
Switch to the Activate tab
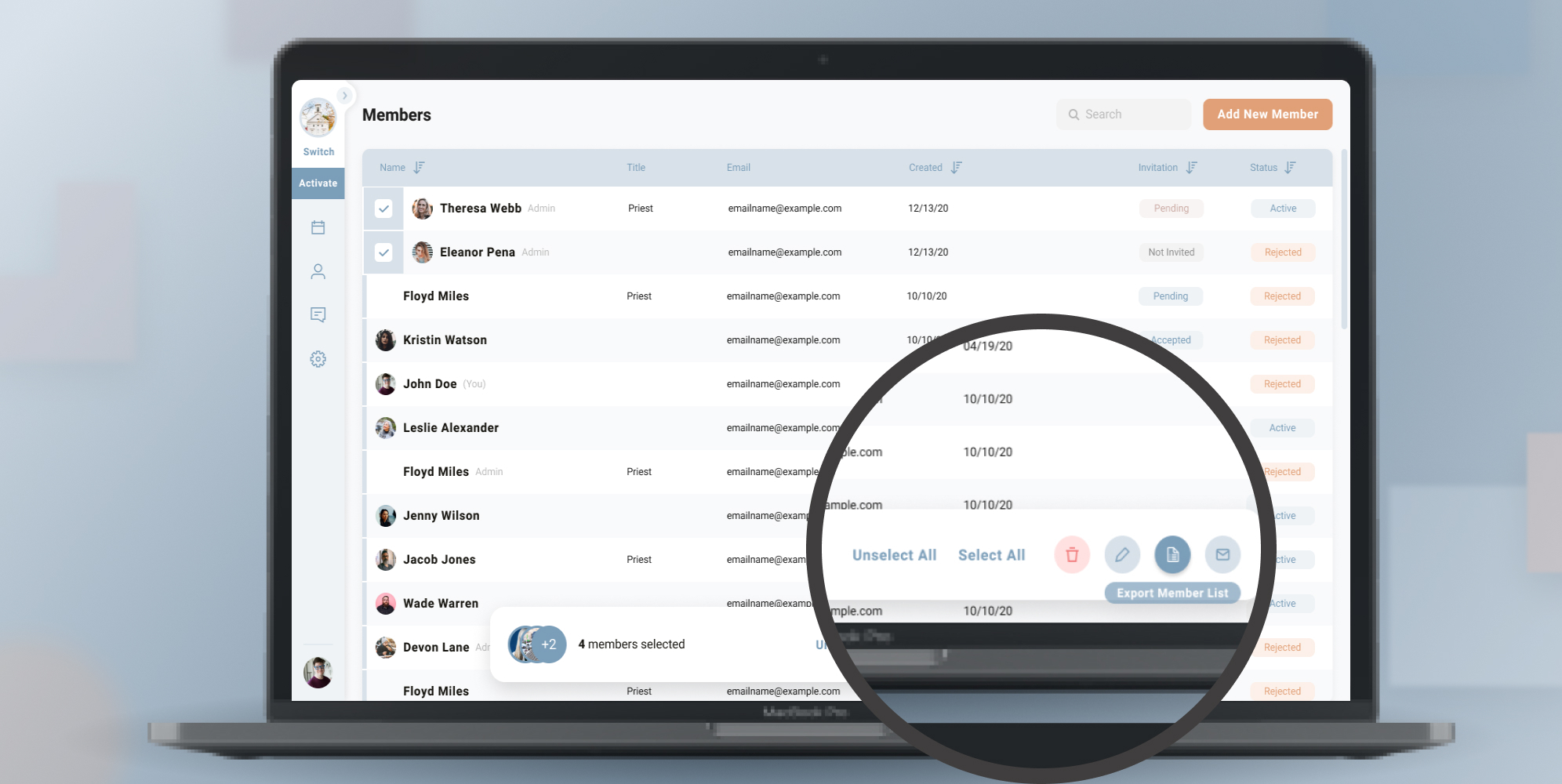[318, 183]
